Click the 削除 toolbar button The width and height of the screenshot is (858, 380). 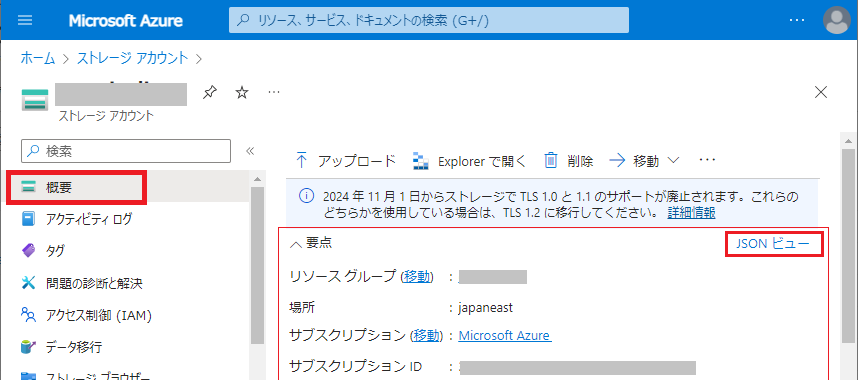click(569, 161)
